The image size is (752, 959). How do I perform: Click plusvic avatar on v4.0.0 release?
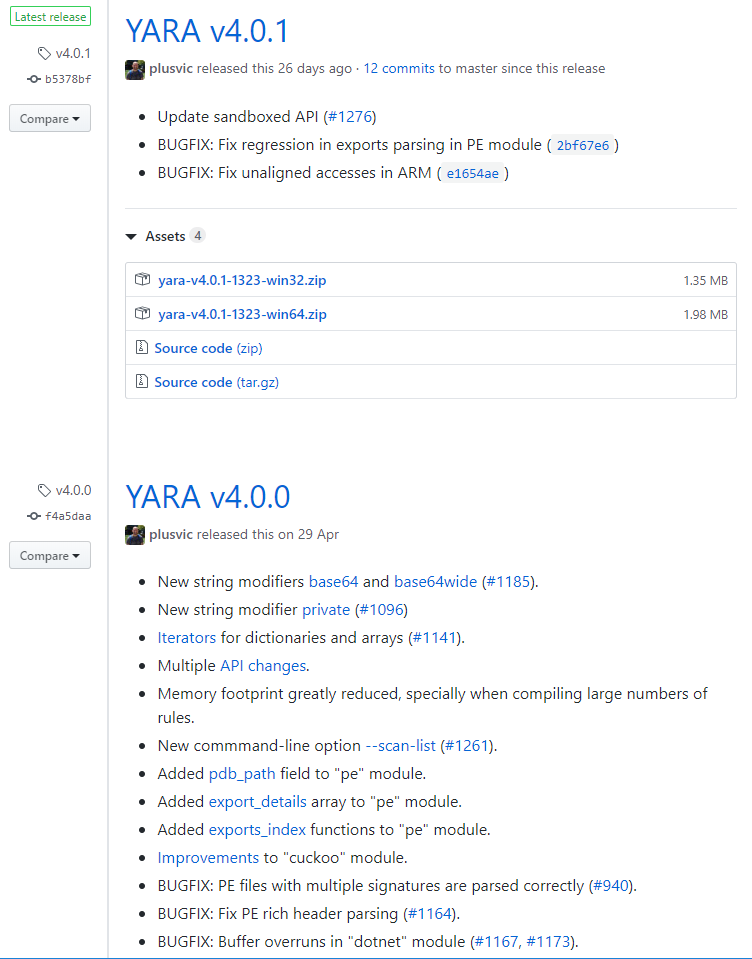coord(135,535)
